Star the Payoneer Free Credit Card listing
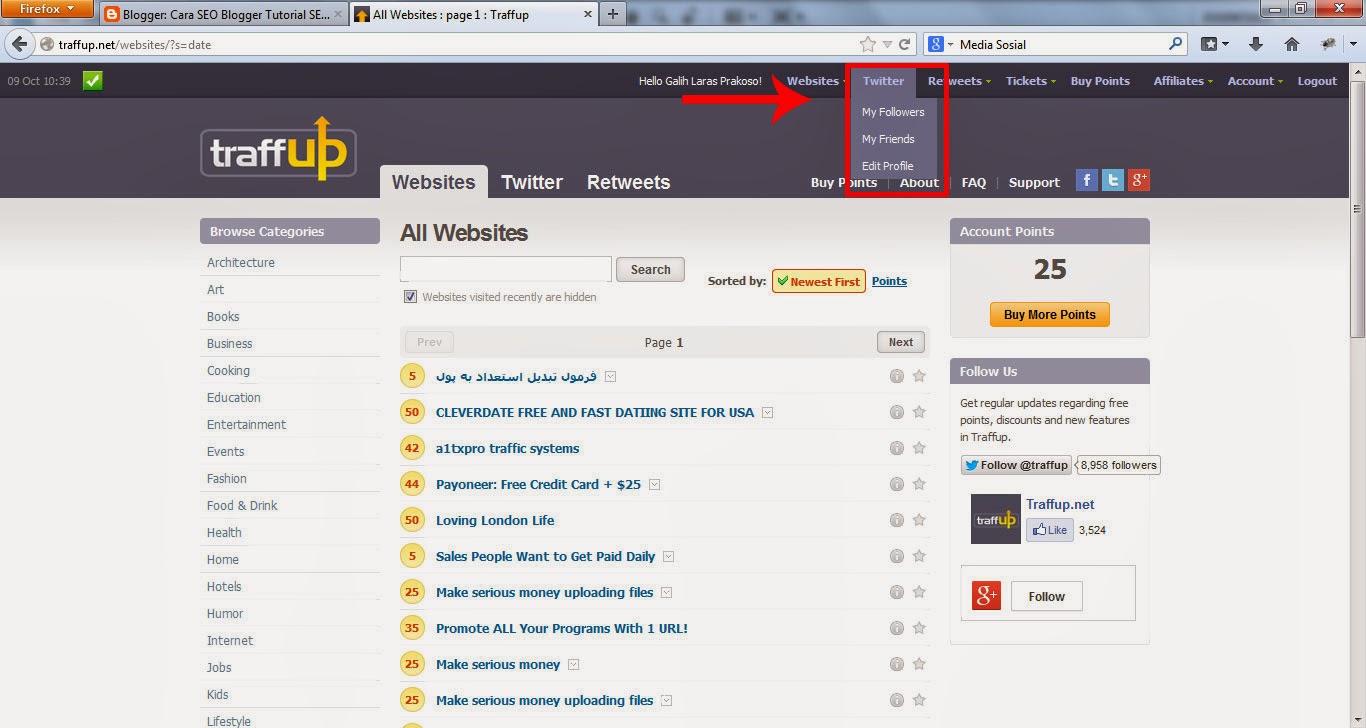The image size is (1366, 728). (919, 484)
